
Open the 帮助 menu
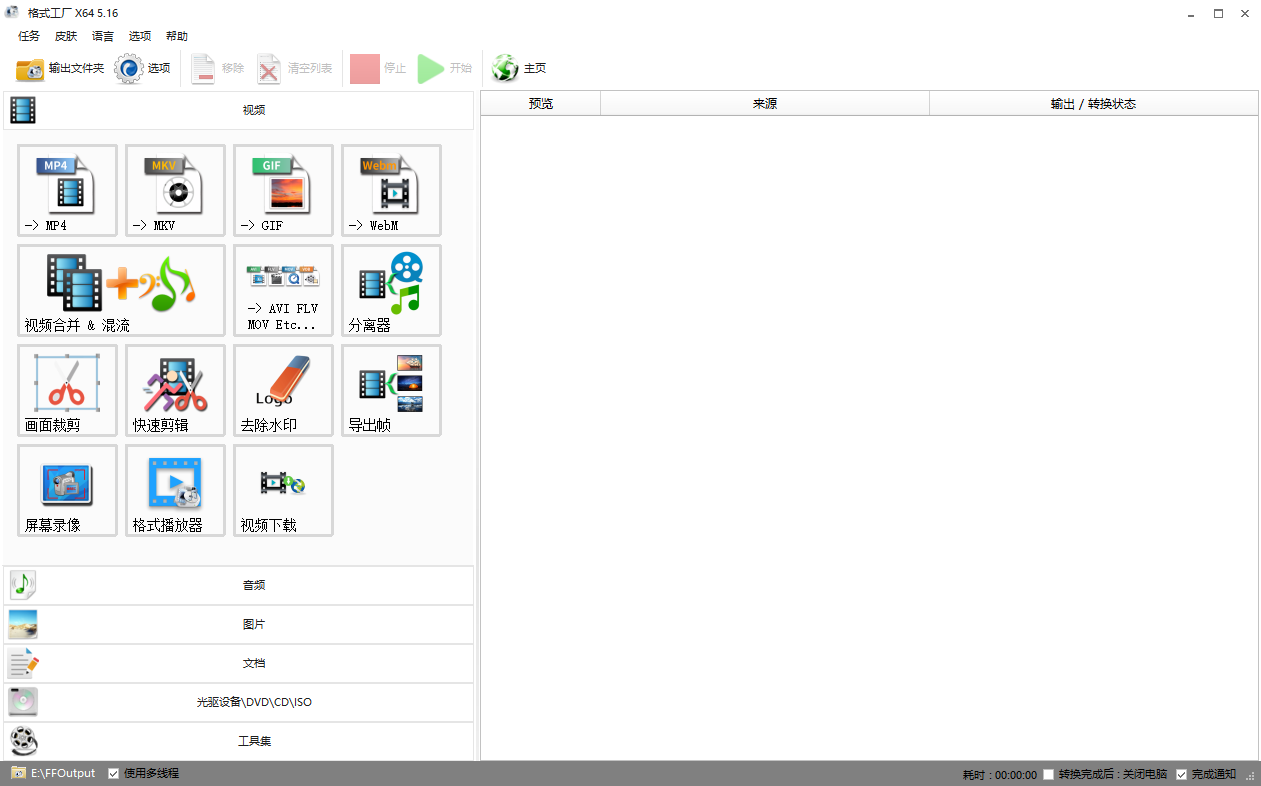(x=177, y=36)
